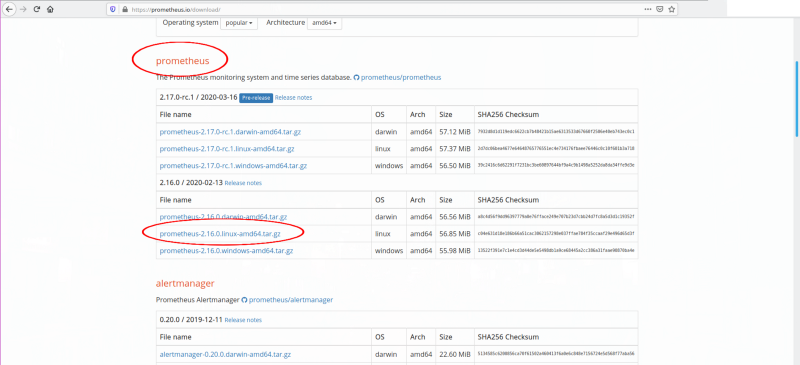The image size is (800, 365).
Task: Go forward to the next page
Action: coord(23,9)
